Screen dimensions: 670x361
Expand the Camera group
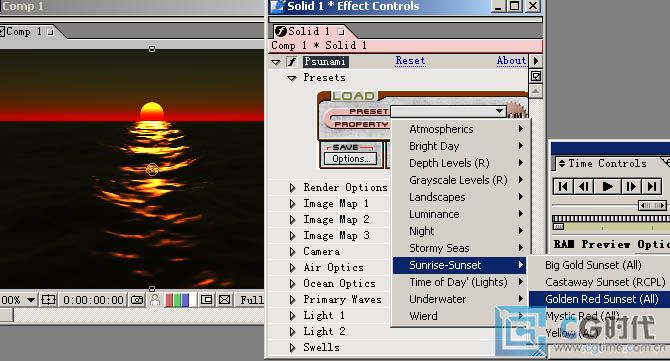coord(292,252)
